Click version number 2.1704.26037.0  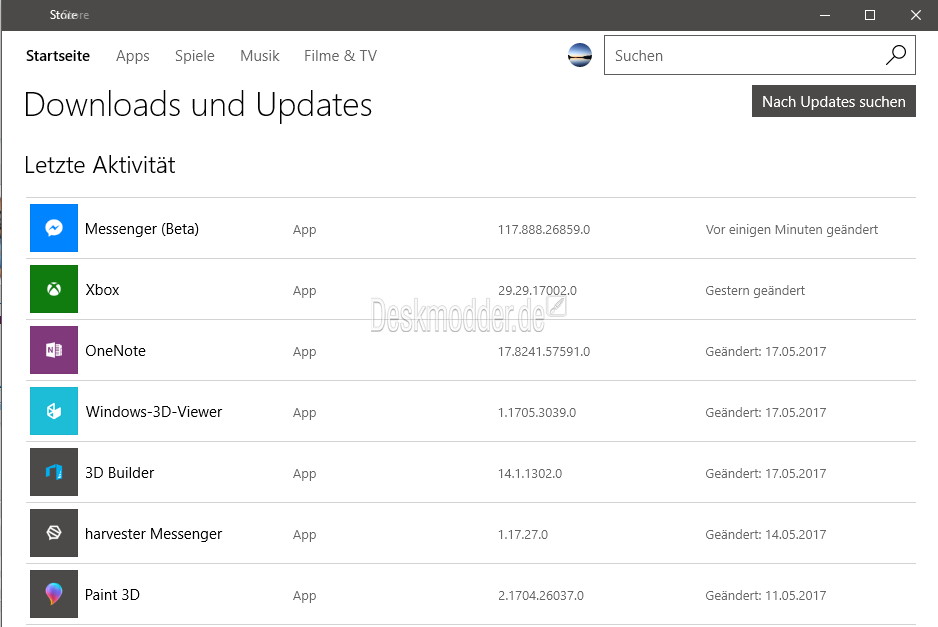[541, 596]
